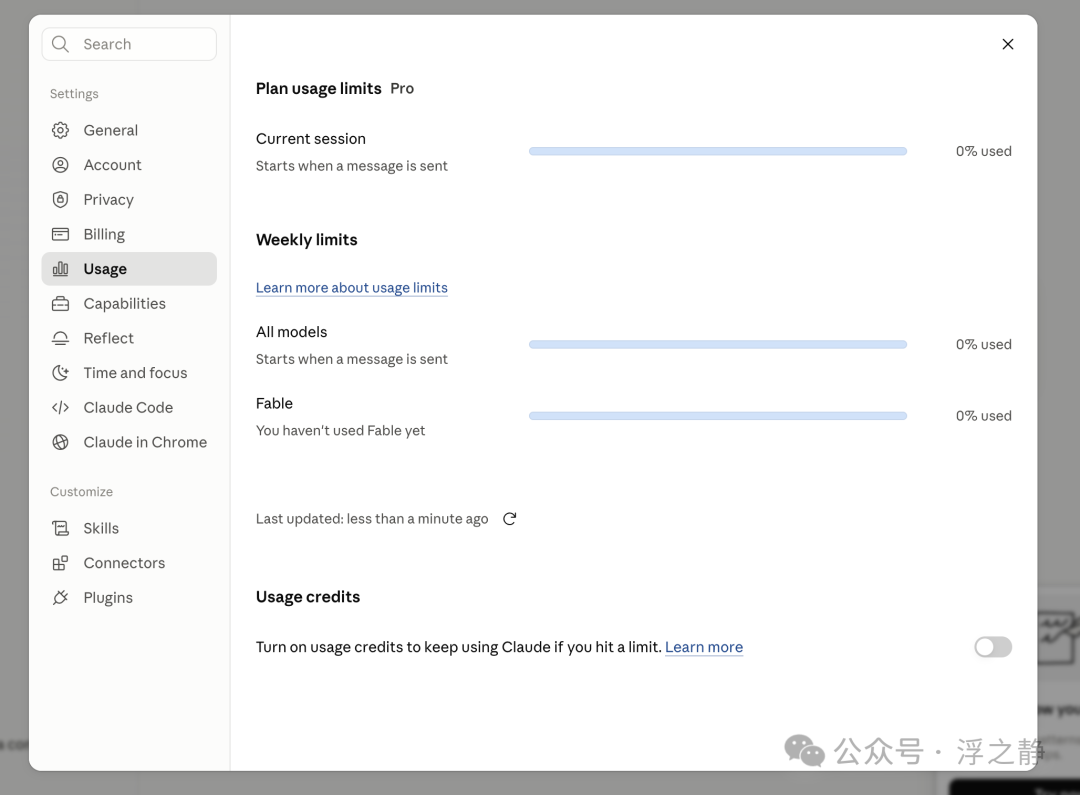Click the Reflect icon in sidebar

(x=61, y=338)
